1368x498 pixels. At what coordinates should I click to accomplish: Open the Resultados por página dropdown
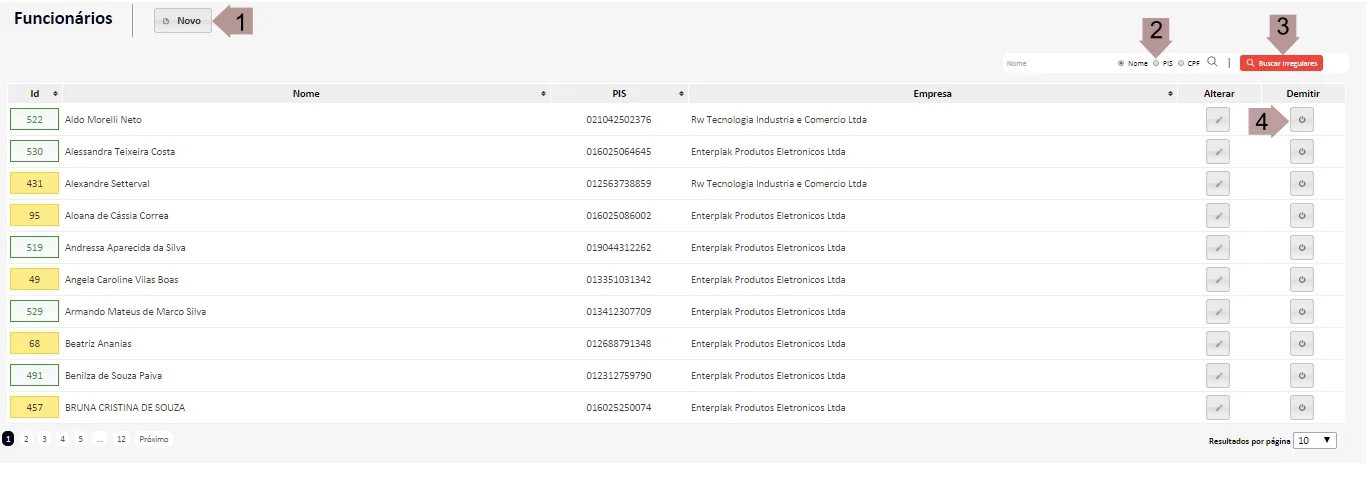click(1314, 440)
